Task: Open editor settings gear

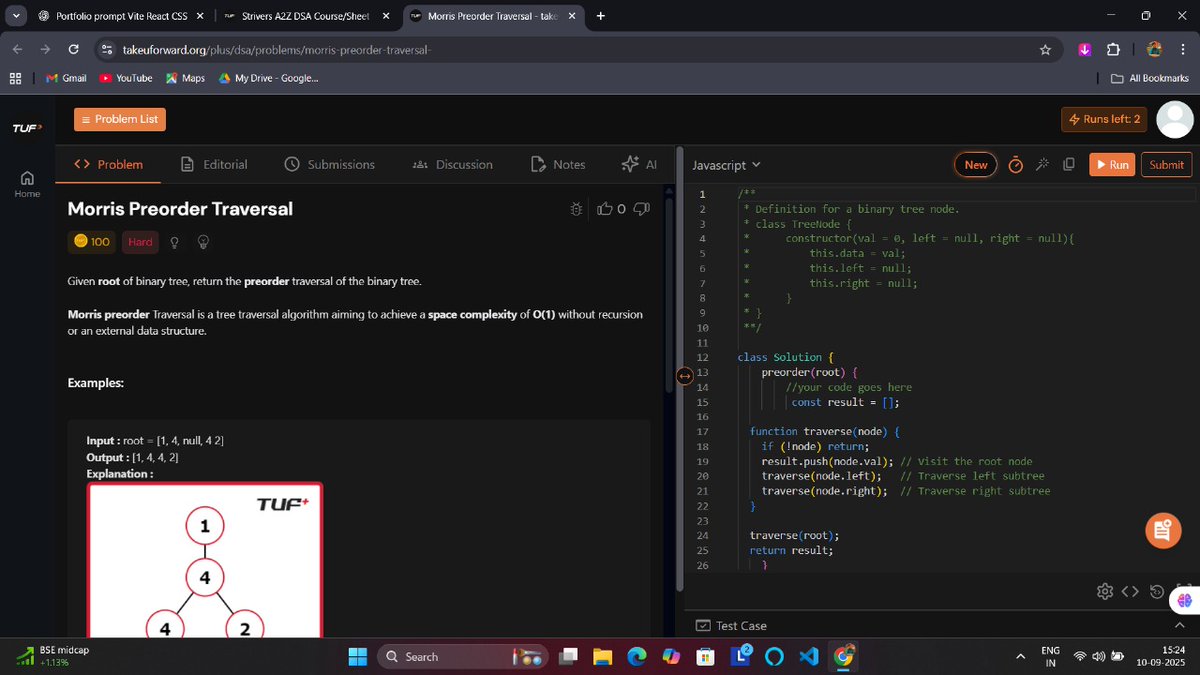Action: pyautogui.click(x=1105, y=591)
